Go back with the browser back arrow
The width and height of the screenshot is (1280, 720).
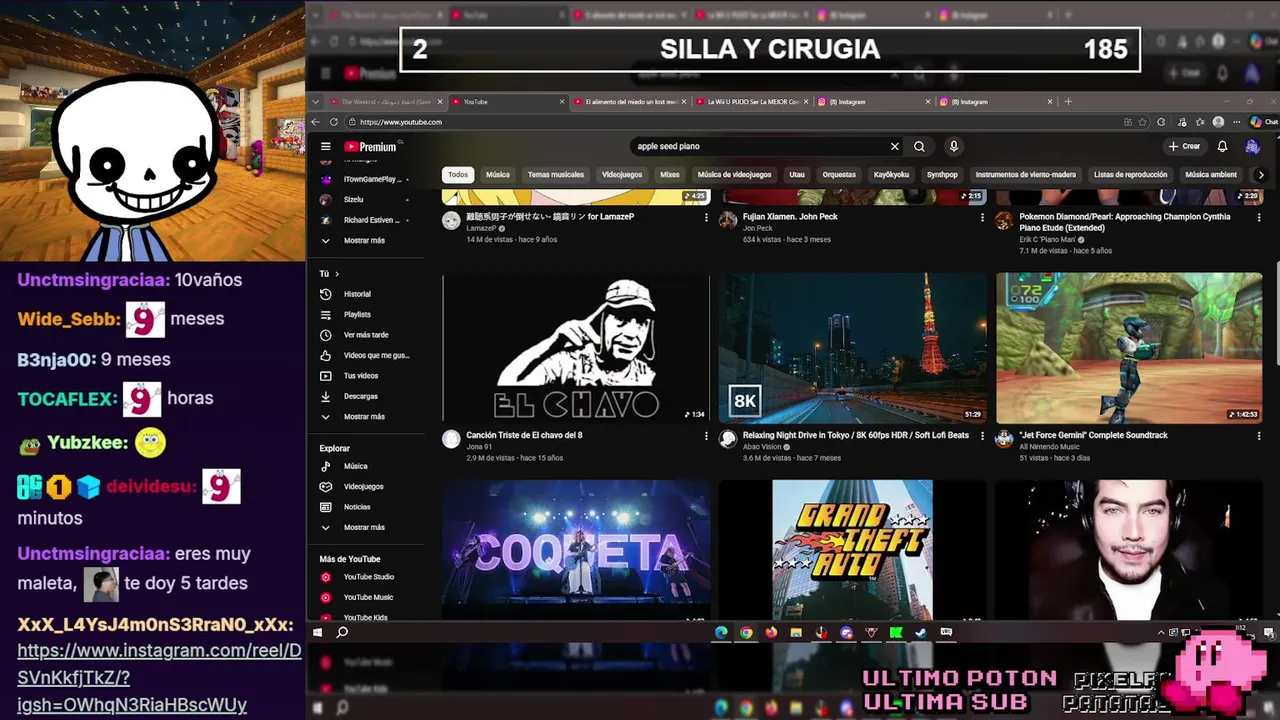click(316, 122)
